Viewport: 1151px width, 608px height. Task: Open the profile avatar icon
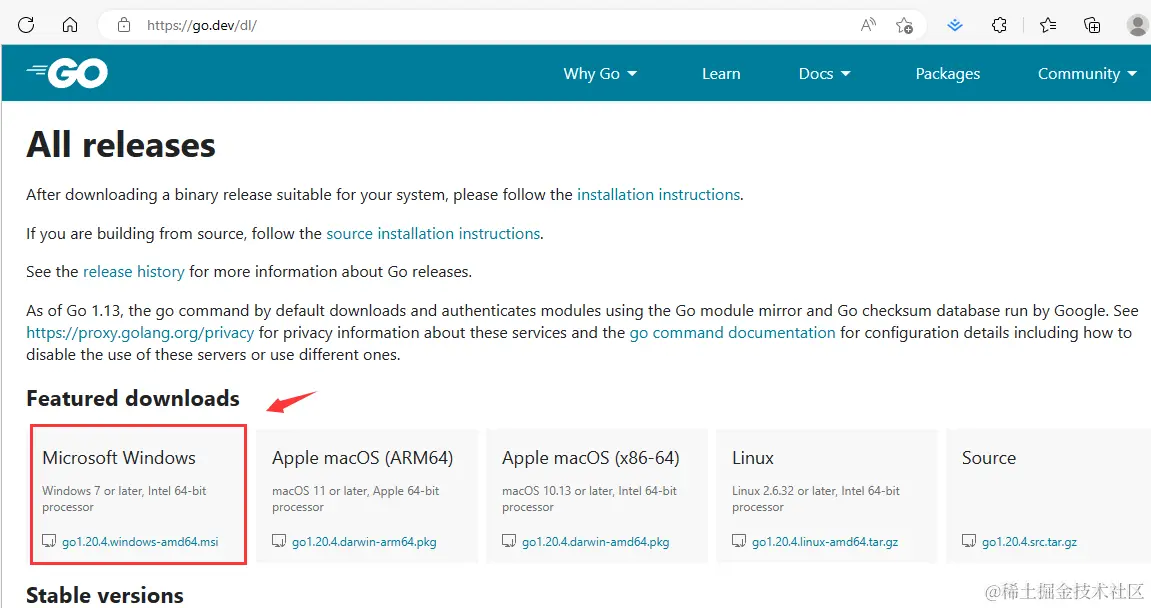[1138, 25]
